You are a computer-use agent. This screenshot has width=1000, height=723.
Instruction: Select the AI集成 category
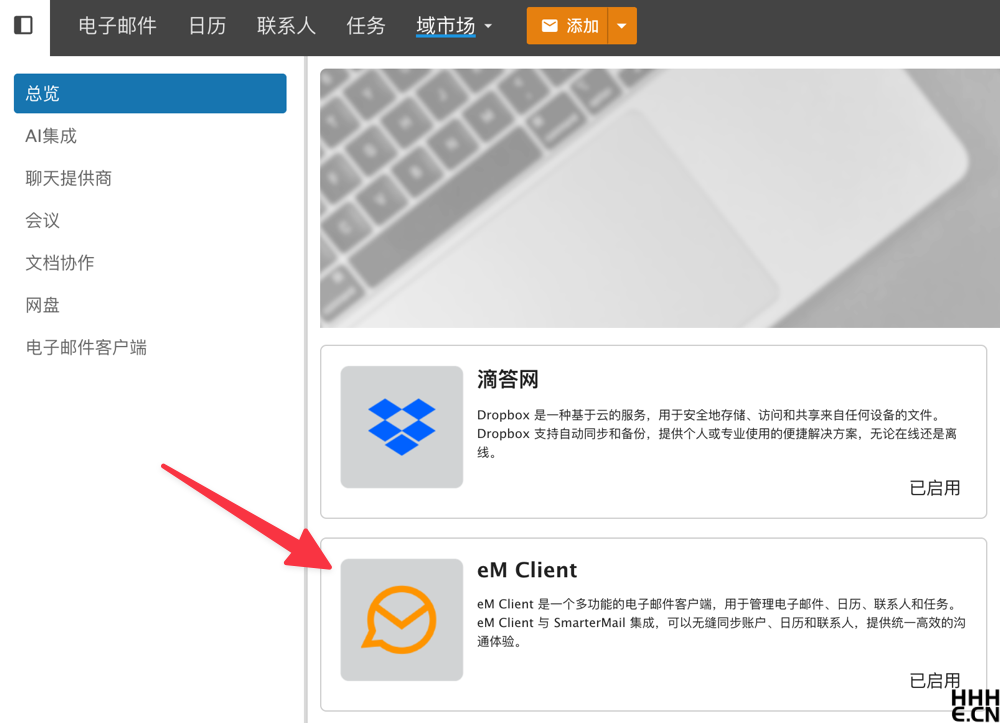[x=51, y=136]
